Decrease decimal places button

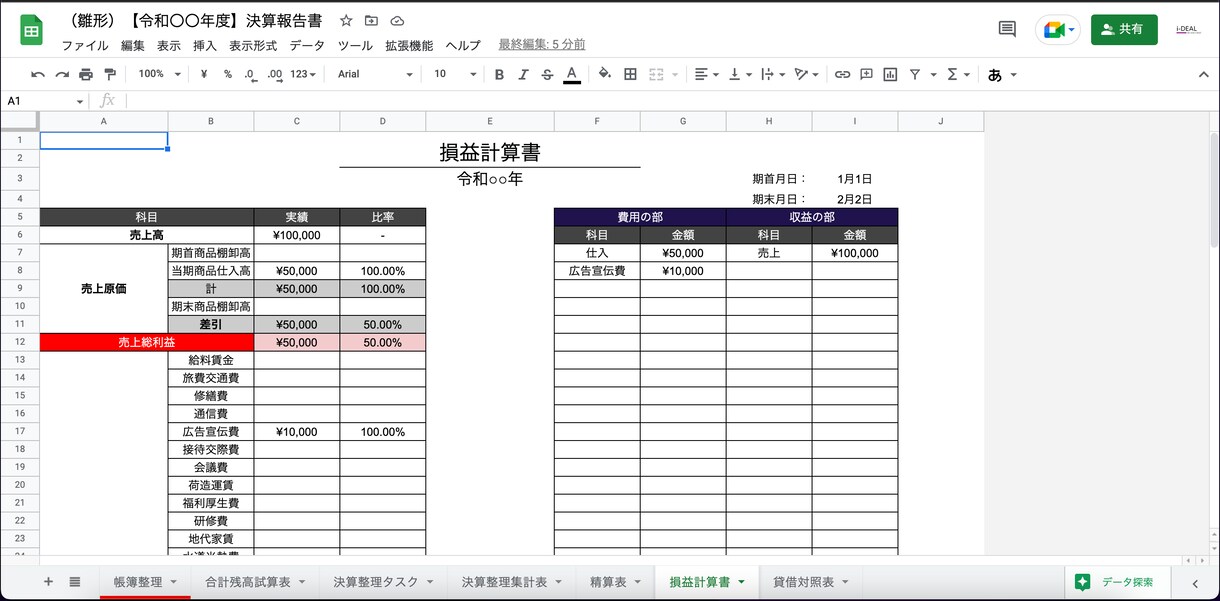pos(250,74)
